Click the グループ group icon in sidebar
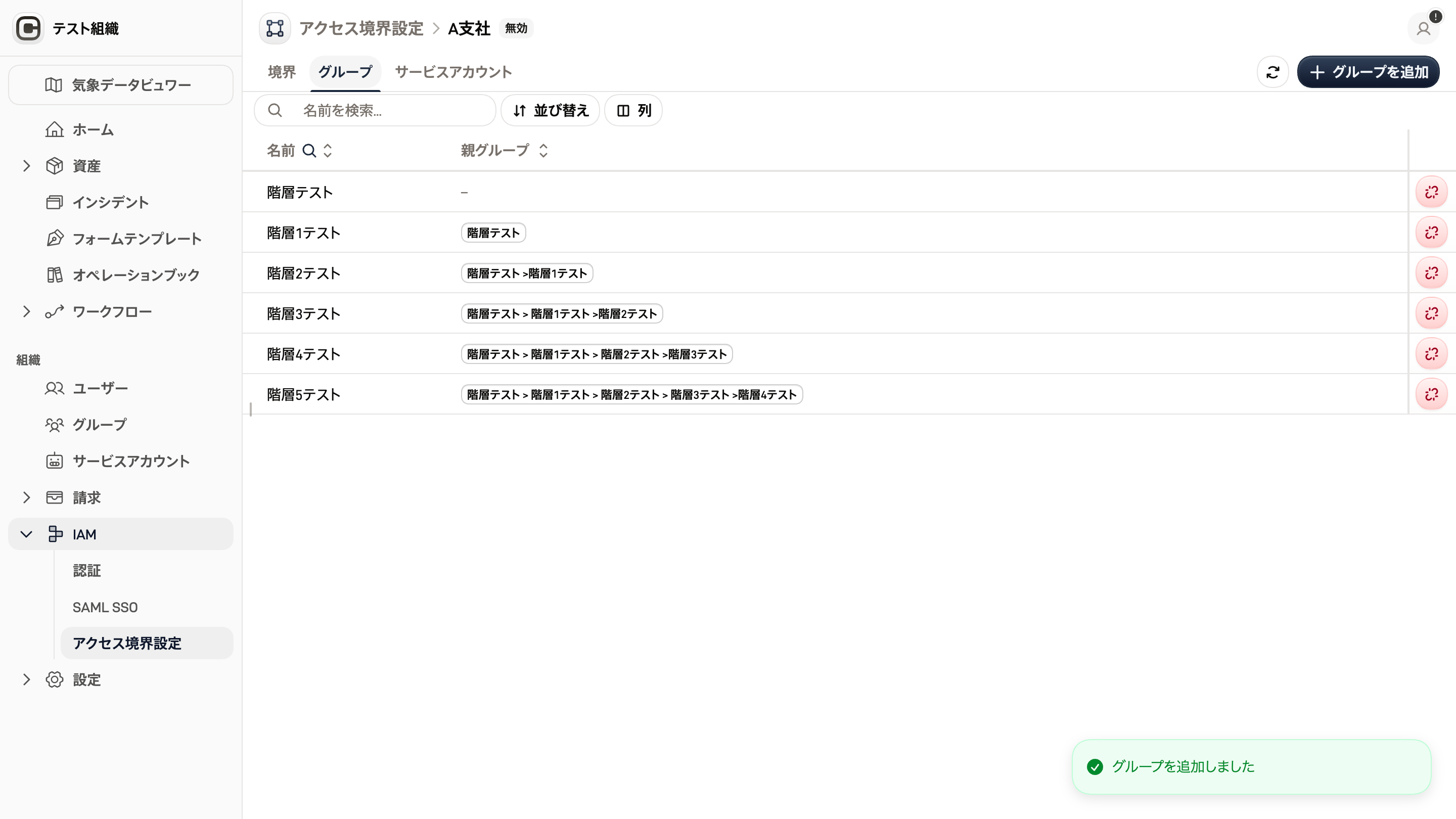The height and width of the screenshot is (819, 1456). (54, 425)
